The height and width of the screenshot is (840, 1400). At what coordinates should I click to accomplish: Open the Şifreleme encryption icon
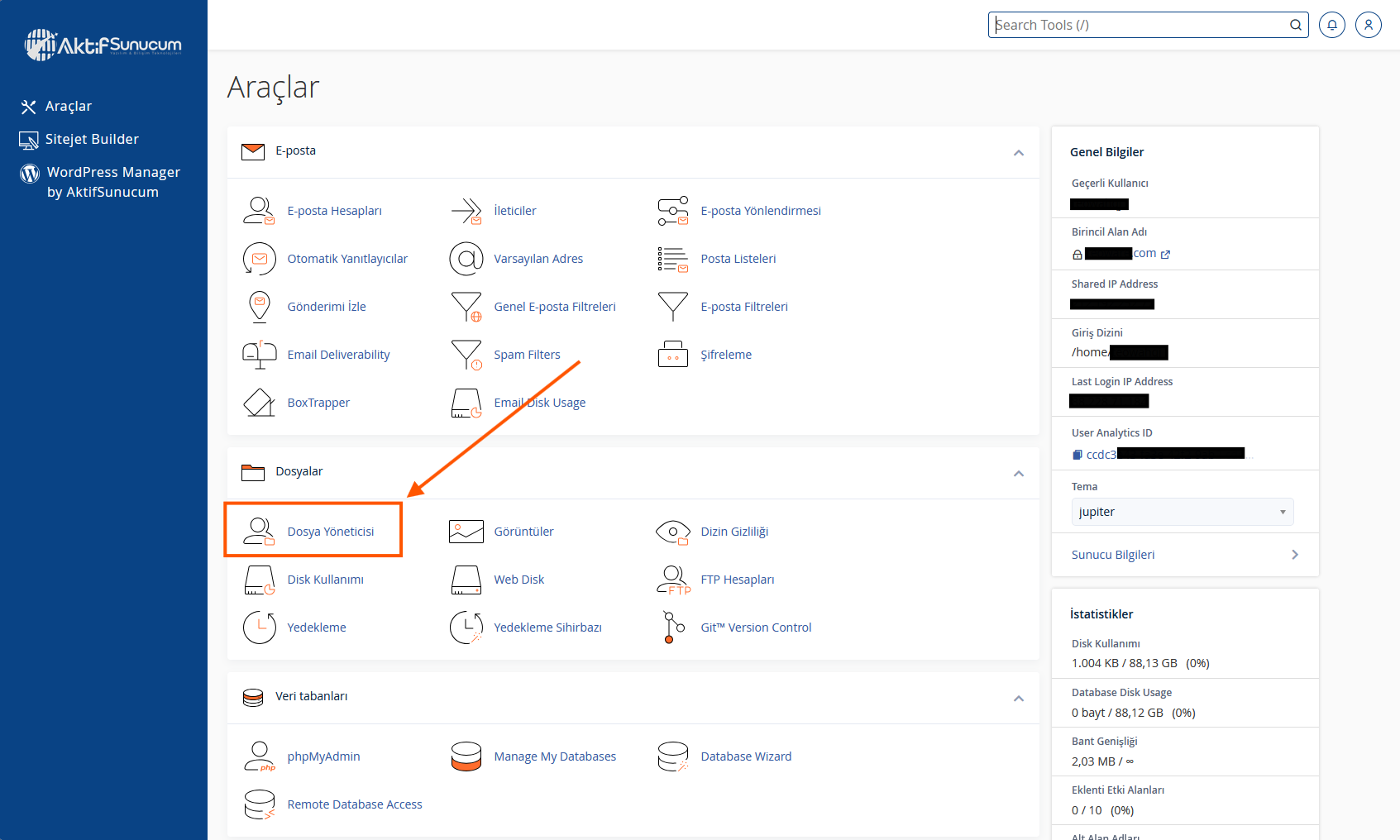672,355
